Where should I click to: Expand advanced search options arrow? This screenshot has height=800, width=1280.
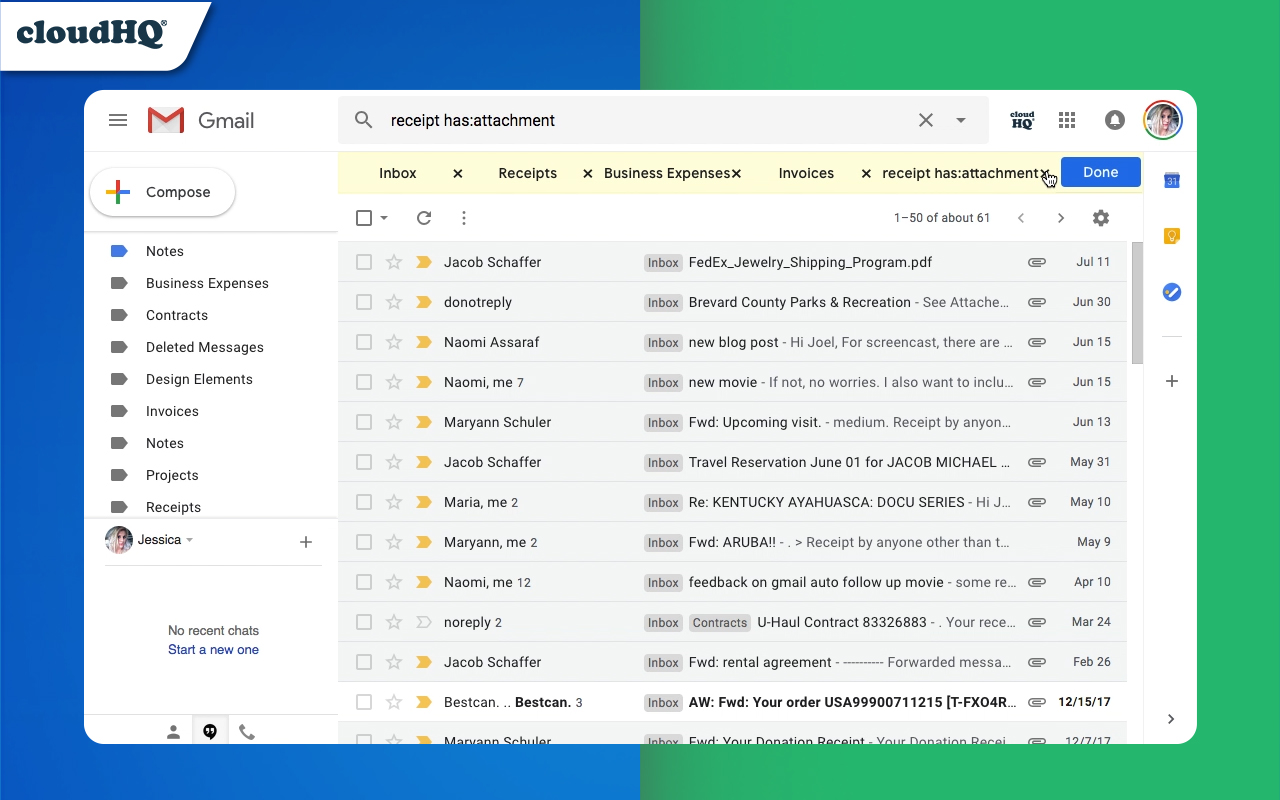[x=960, y=120]
